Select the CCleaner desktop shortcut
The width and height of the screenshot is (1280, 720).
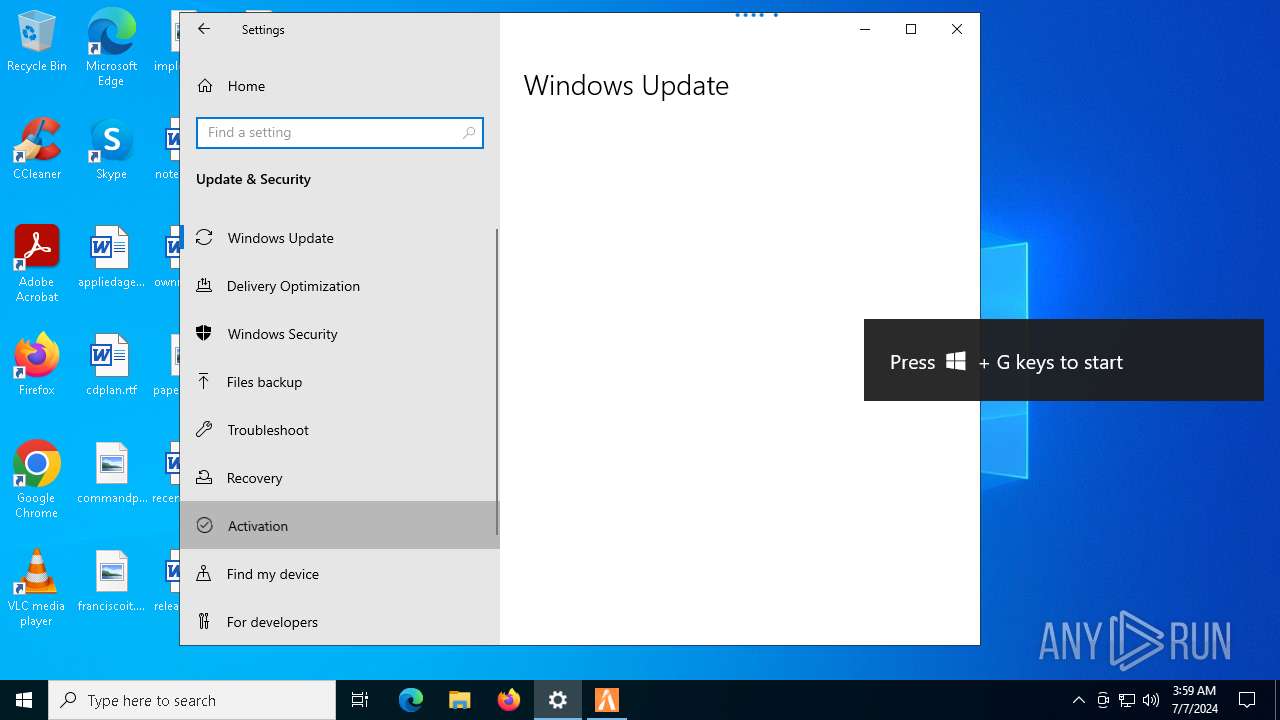click(37, 150)
